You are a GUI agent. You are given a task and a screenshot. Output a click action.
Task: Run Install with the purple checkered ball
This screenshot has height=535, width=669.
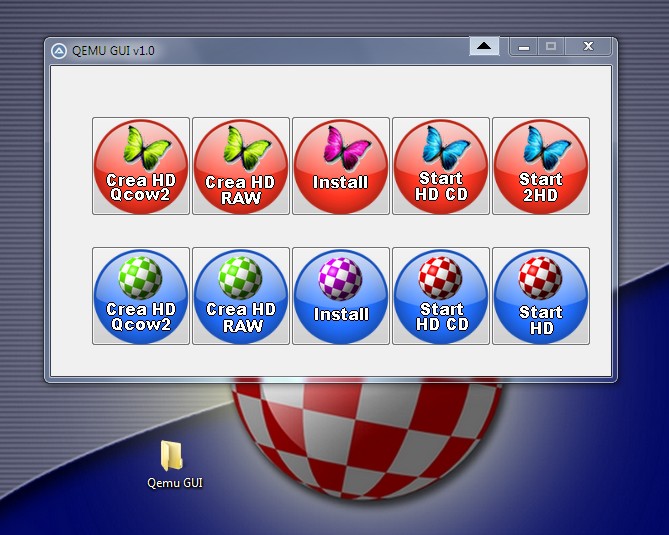[341, 296]
